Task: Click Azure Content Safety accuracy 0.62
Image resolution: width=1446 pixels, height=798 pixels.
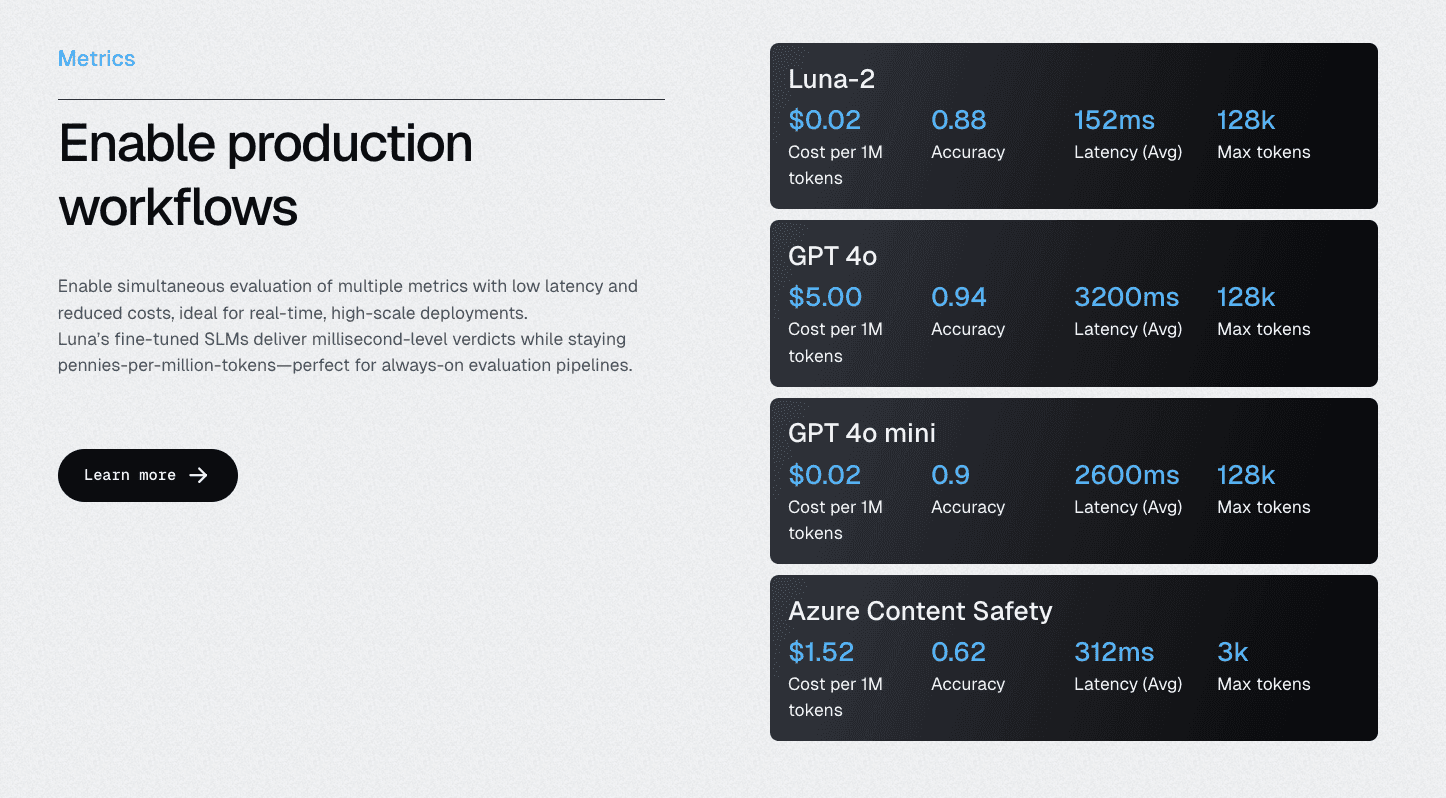Action: 958,652
